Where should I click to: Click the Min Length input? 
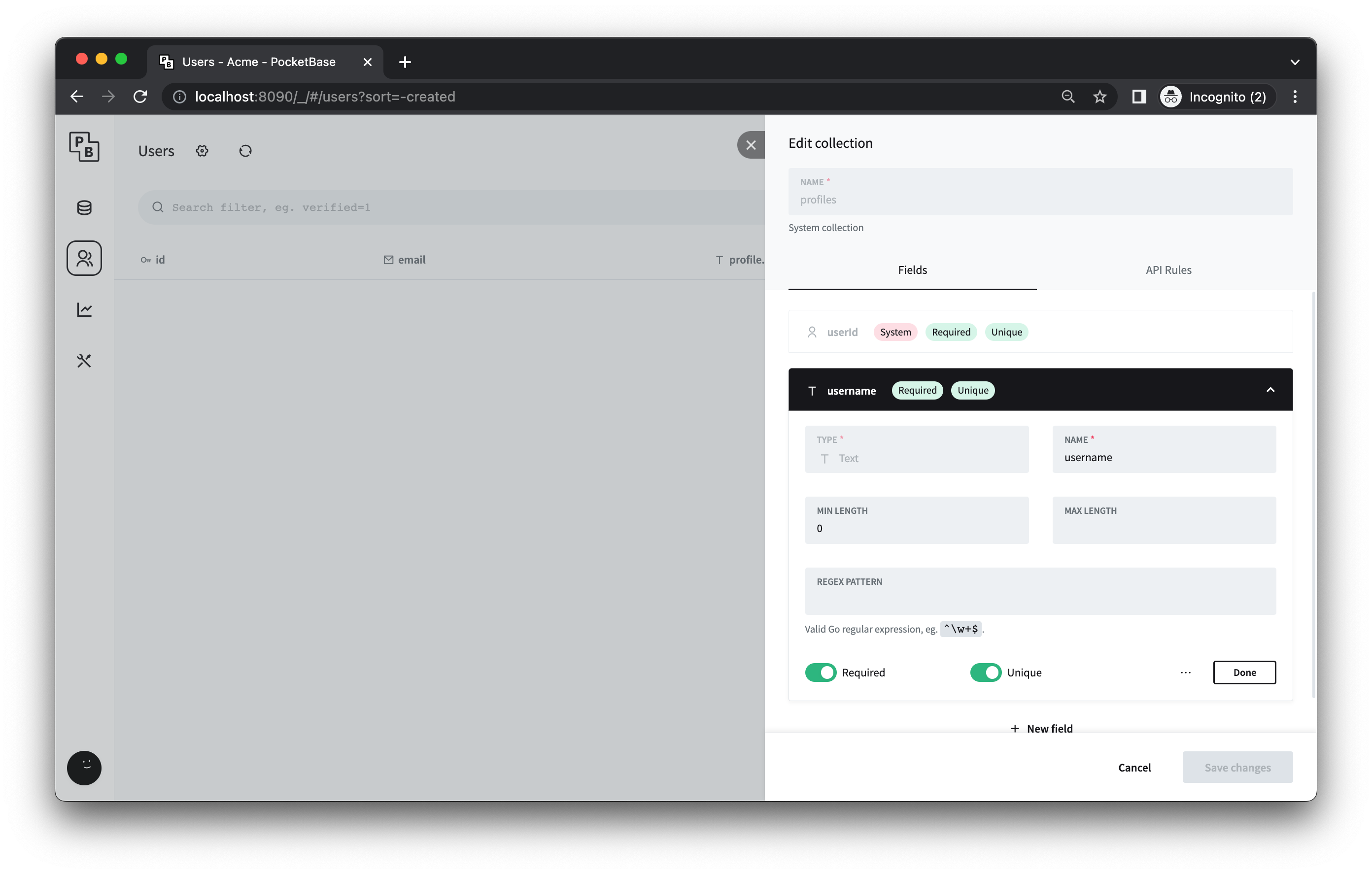point(917,520)
